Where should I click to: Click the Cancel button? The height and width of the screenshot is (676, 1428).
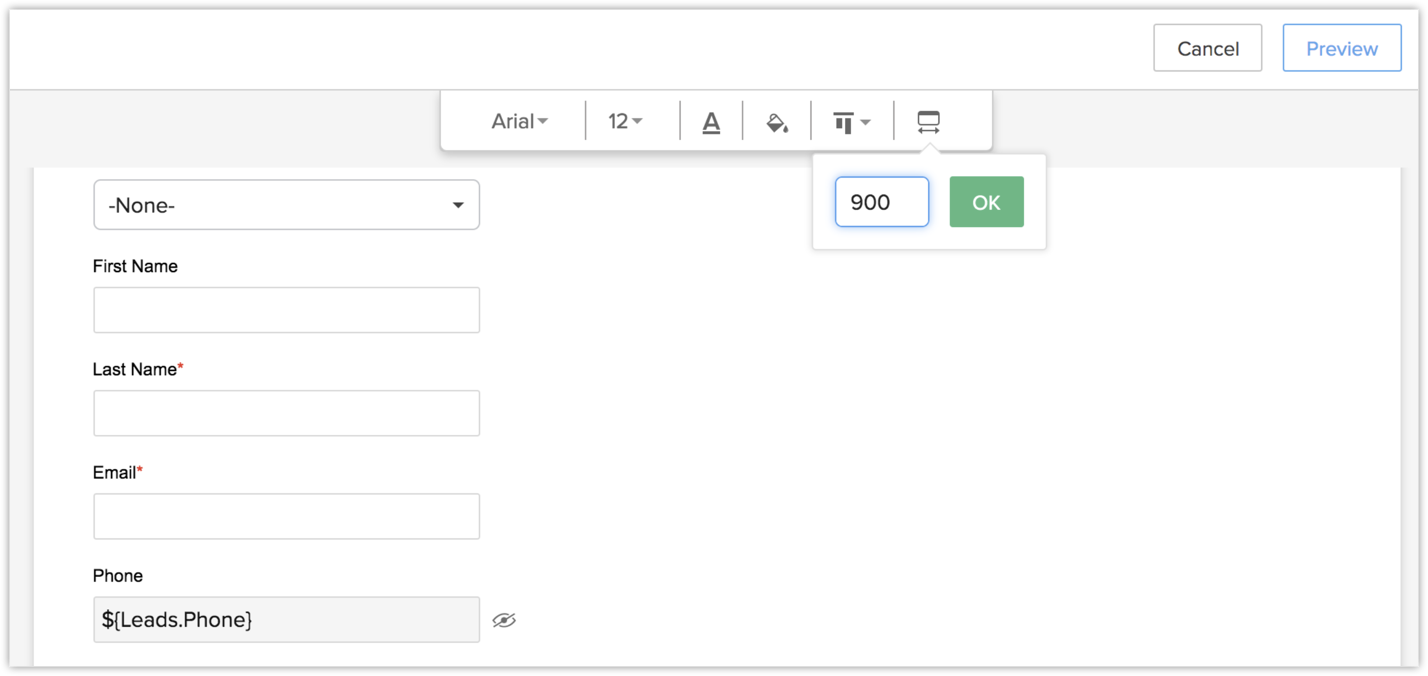1207,48
